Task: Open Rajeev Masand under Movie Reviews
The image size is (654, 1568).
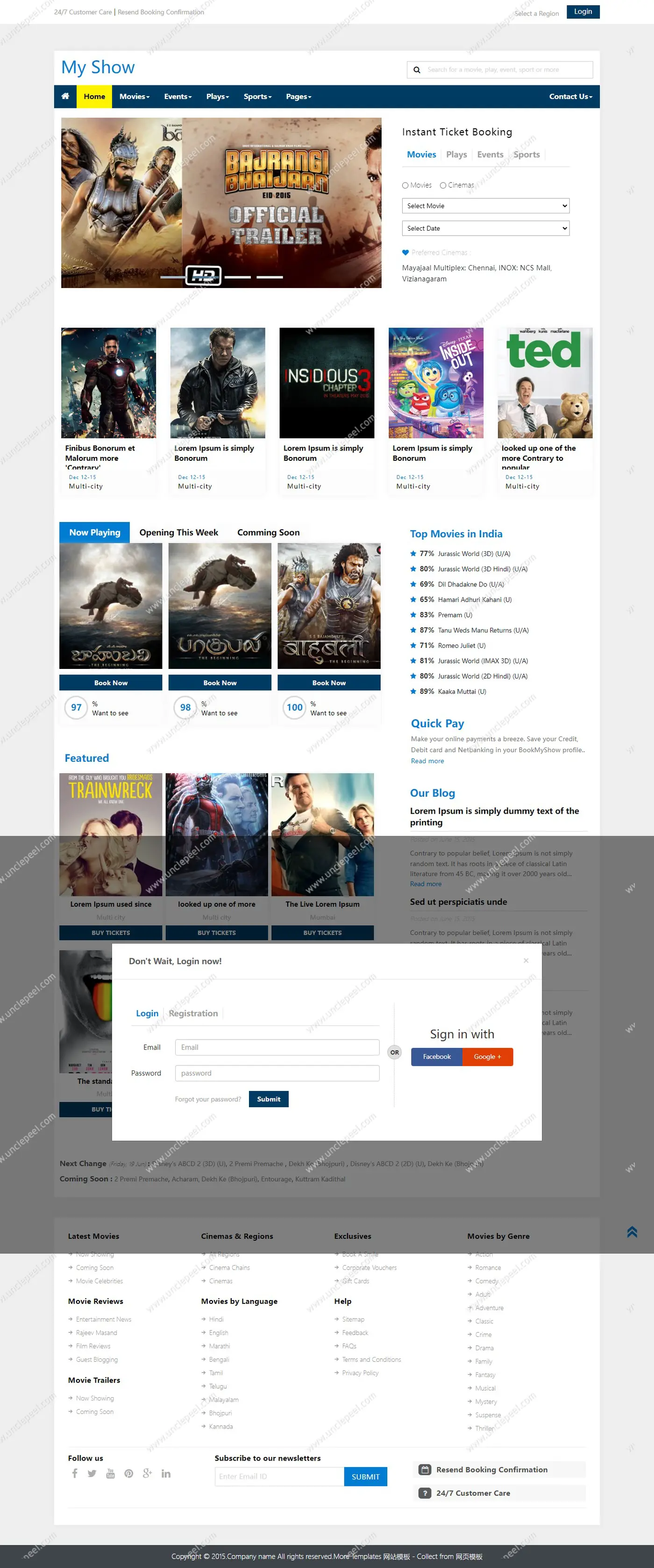Action: coord(96,1332)
